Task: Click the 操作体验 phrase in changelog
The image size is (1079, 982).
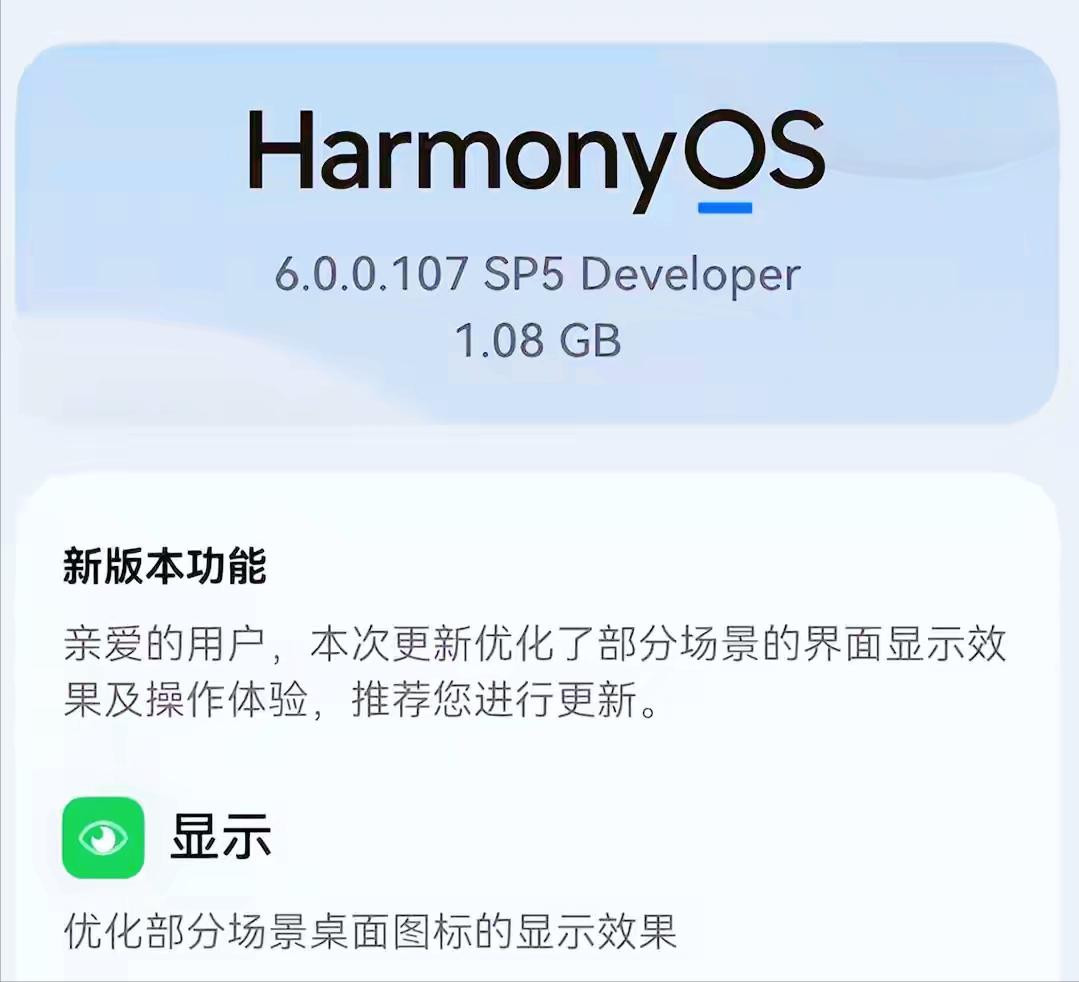Action: pos(226,701)
